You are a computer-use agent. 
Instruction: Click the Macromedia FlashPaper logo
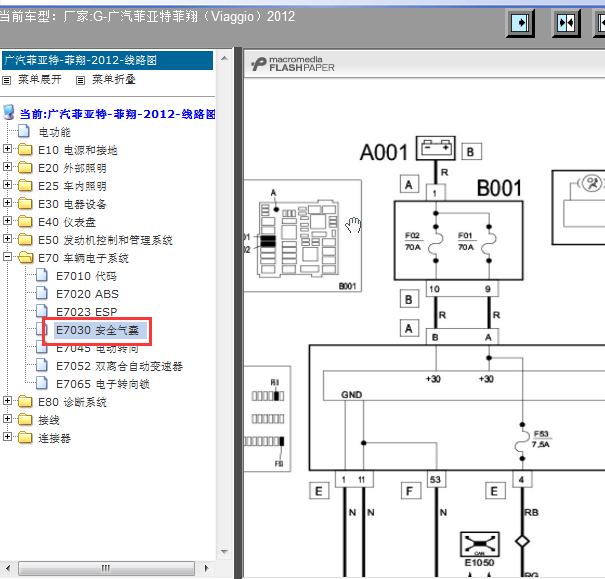pyautogui.click(x=293, y=64)
